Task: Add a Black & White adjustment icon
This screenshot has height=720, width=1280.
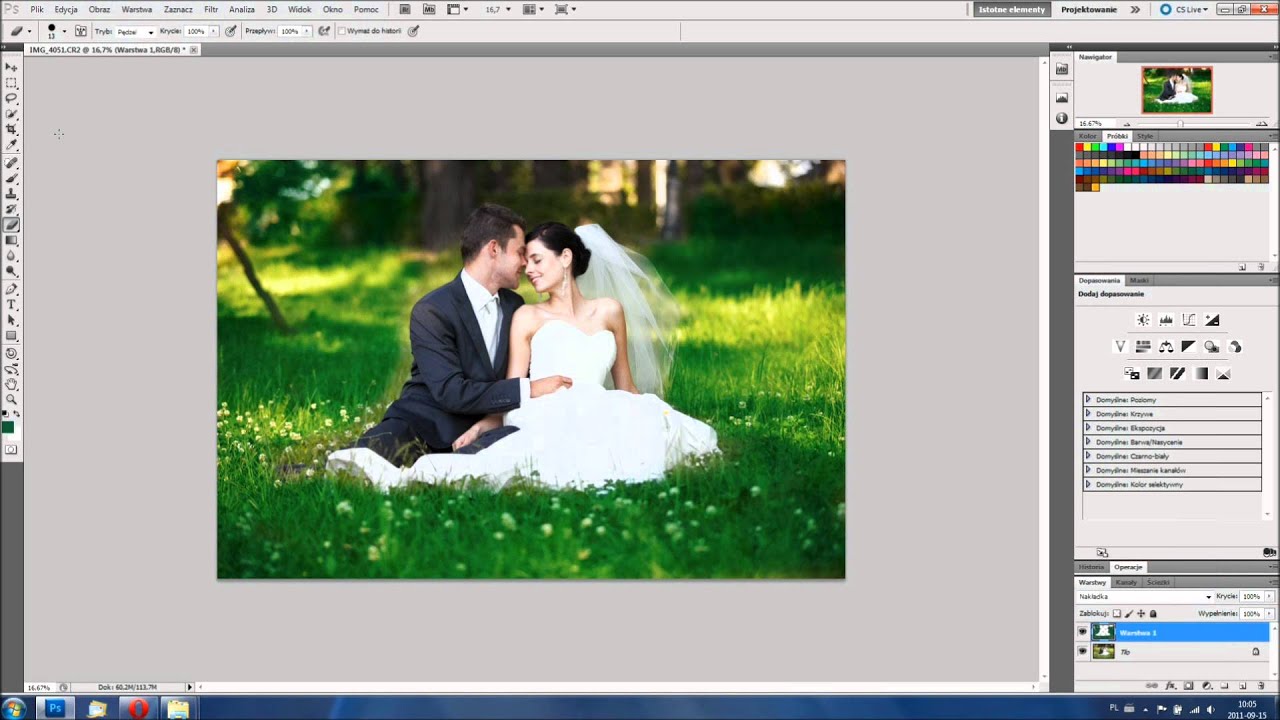Action: tap(1189, 347)
